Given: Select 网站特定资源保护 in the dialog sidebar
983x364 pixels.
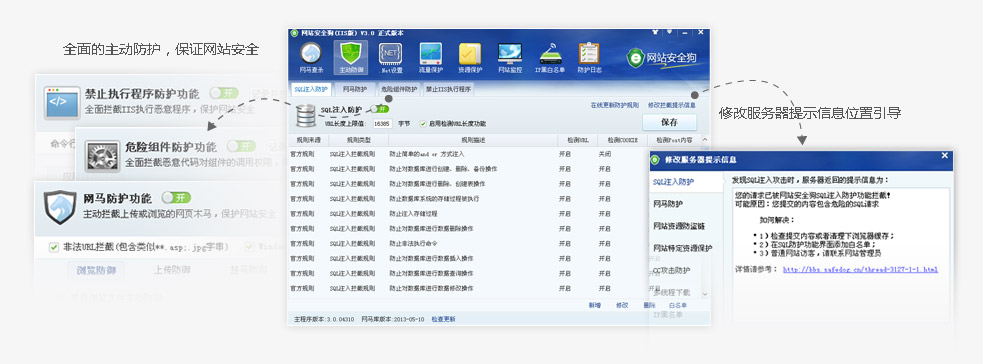Looking at the screenshot, I should tap(683, 248).
